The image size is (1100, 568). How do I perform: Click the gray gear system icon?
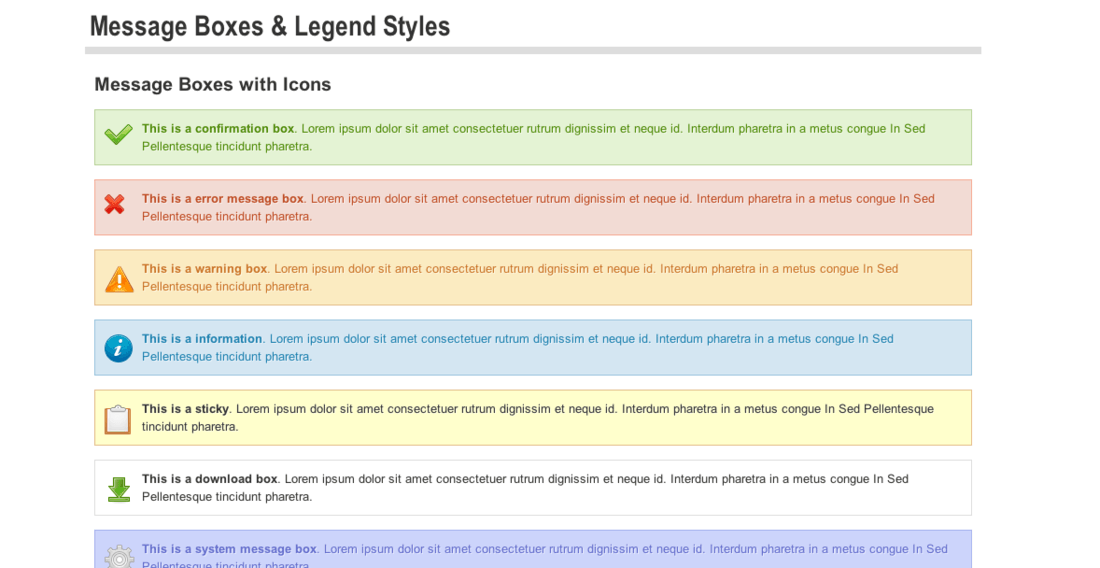pos(119,556)
